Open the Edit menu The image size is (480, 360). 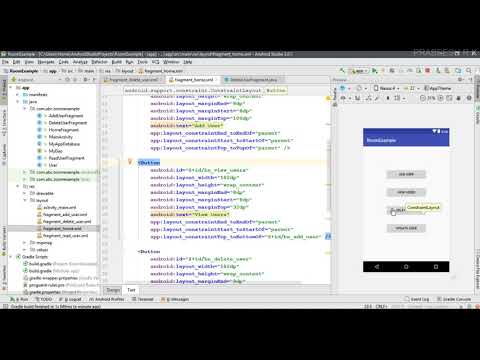pos(16,62)
